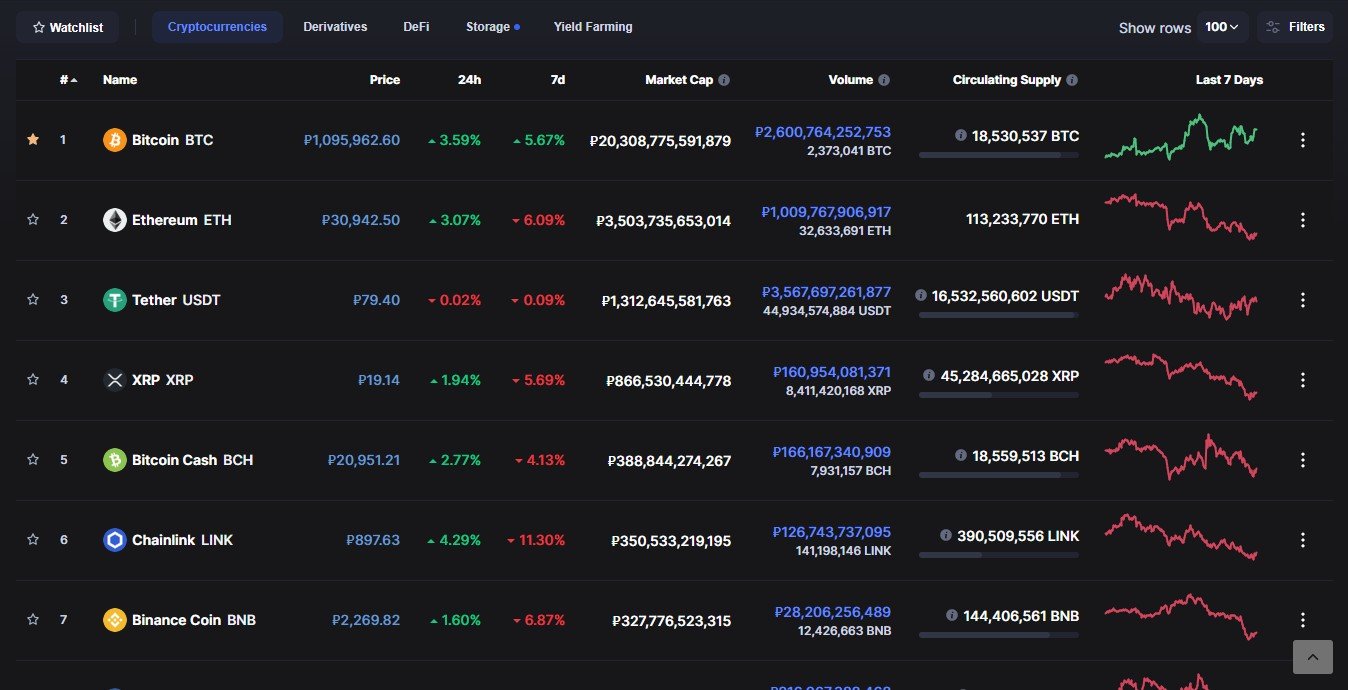Click the Bitcoin Cash coin logo
The image size is (1348, 690).
115,460
